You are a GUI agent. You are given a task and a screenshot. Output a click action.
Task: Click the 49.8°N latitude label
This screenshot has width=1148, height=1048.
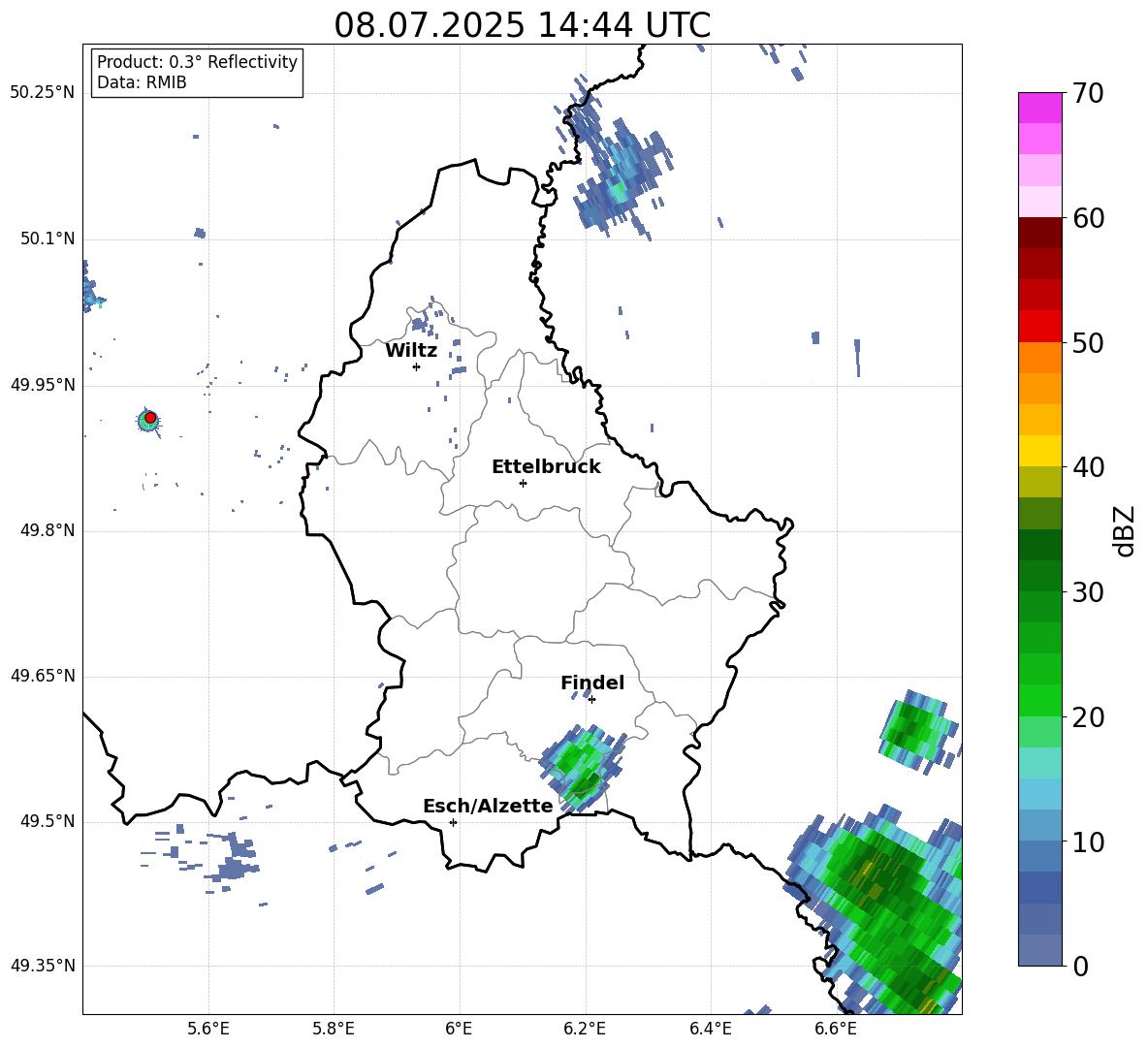point(48,530)
